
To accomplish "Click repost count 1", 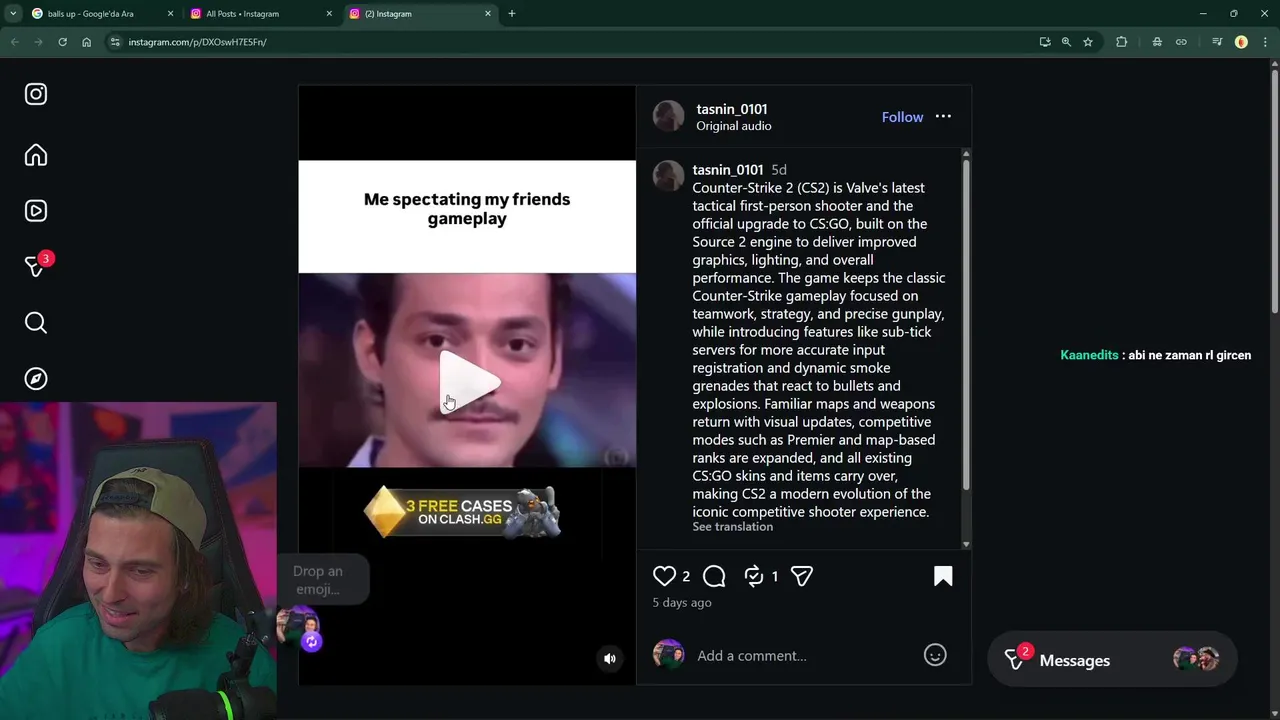I will pyautogui.click(x=774, y=577).
